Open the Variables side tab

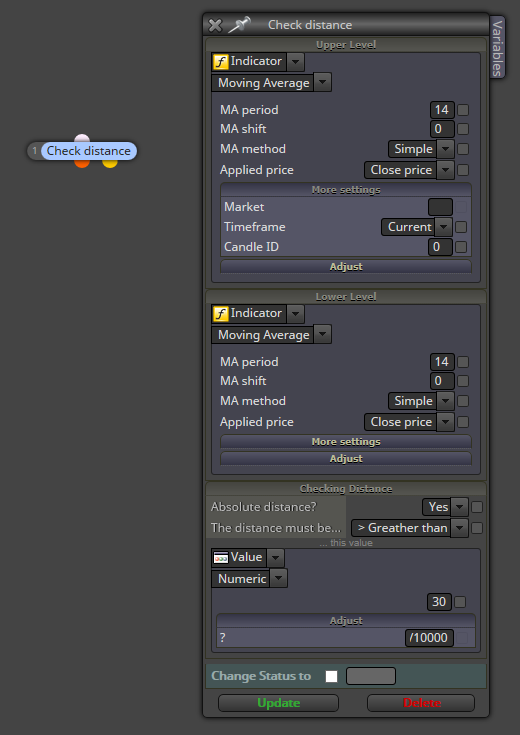pyautogui.click(x=497, y=47)
